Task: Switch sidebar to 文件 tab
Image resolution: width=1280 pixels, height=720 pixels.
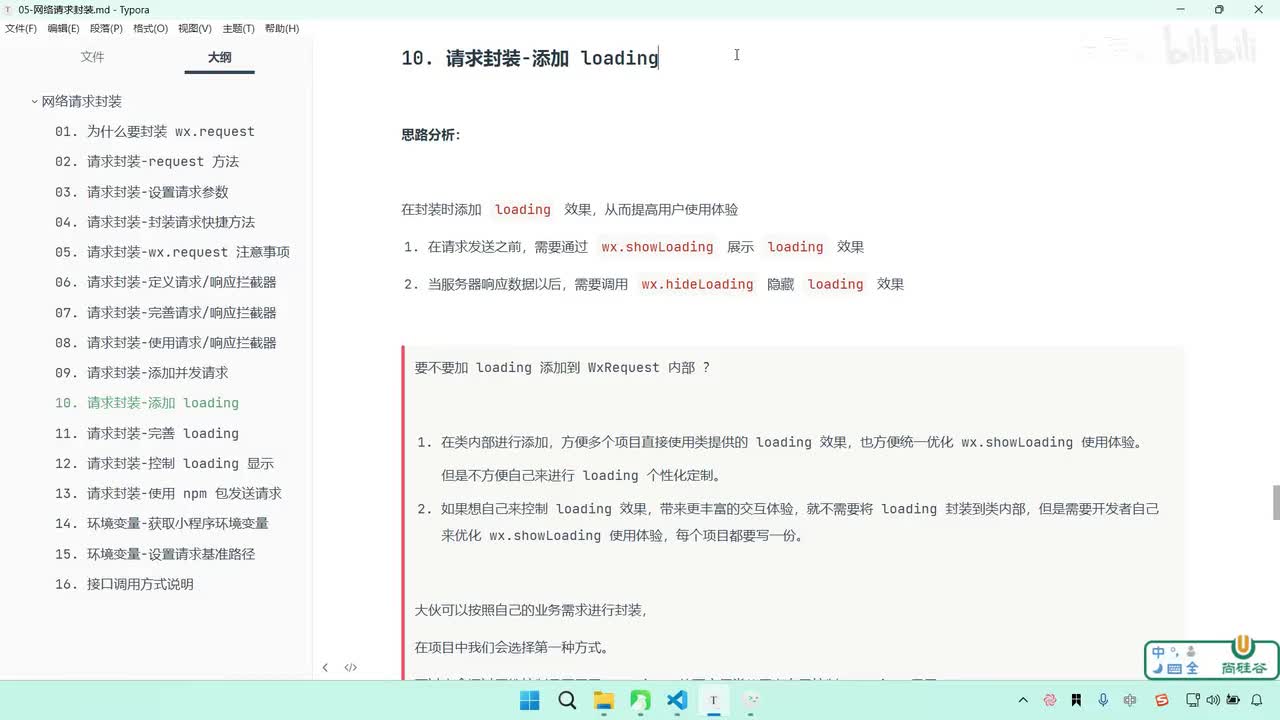Action: coord(92,57)
